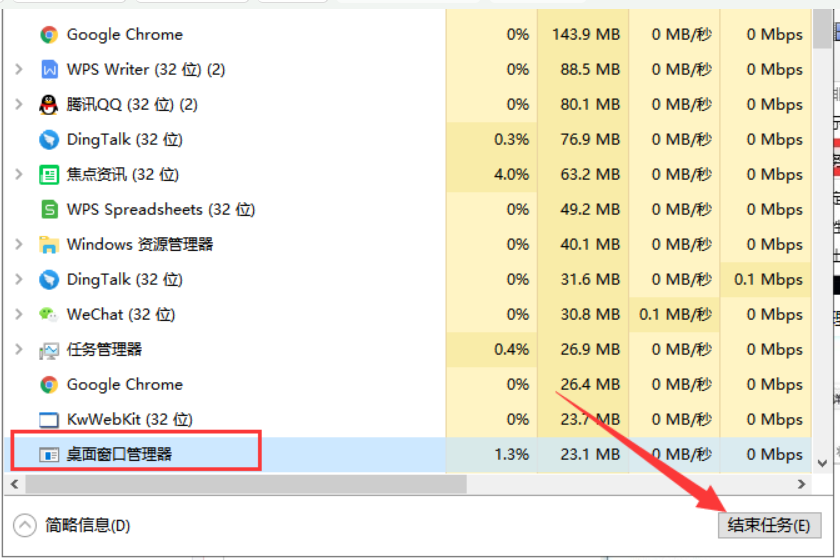Click the DingTalk icon in the 76.9 MB row

click(49, 140)
